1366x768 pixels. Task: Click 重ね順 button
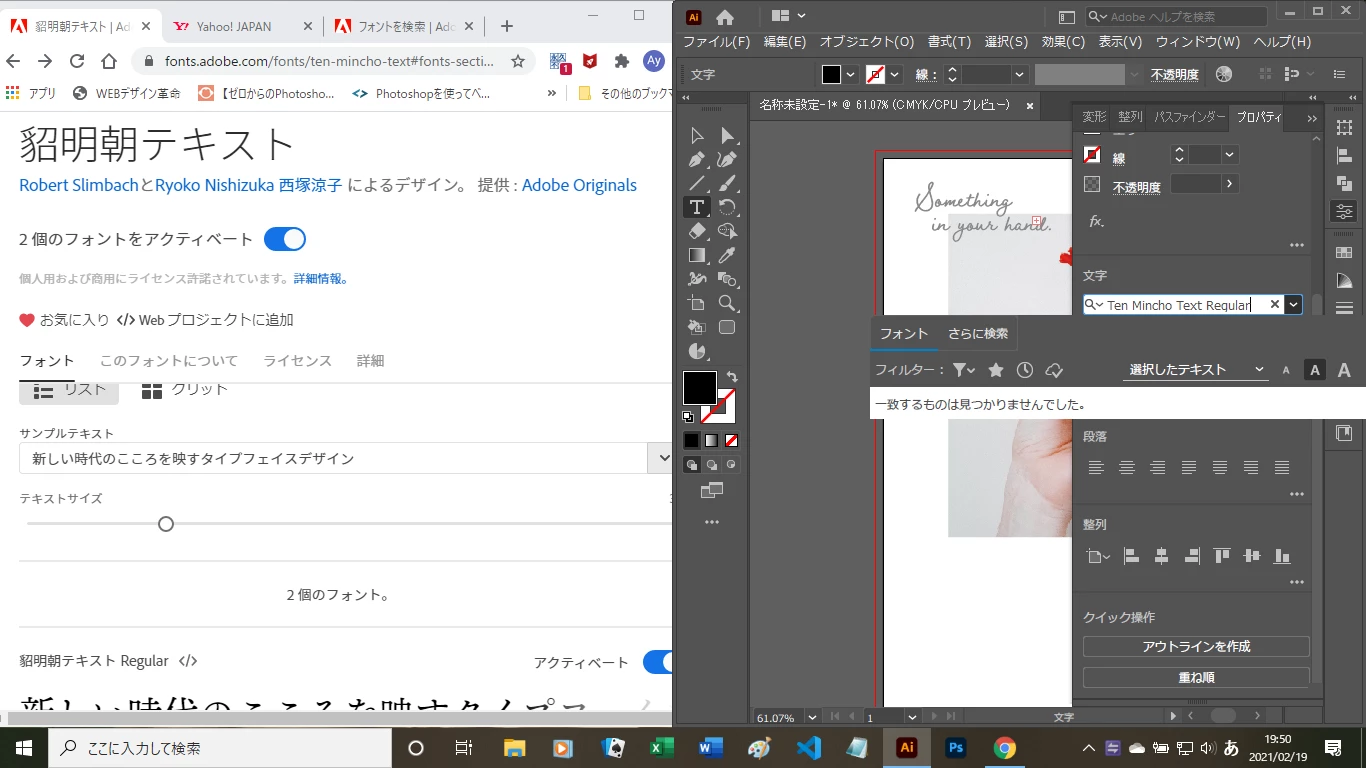[1196, 677]
